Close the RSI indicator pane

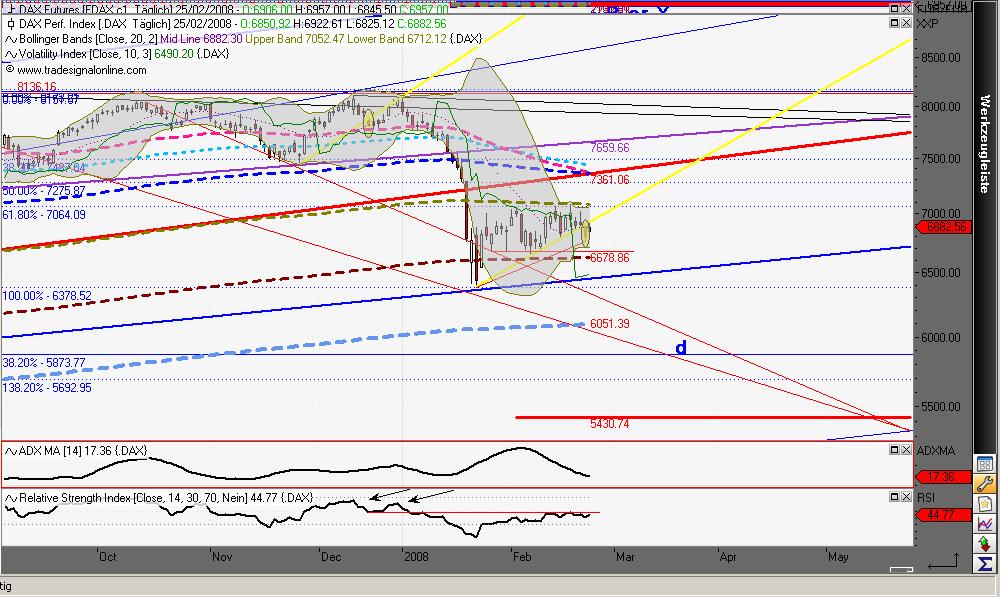[905, 496]
